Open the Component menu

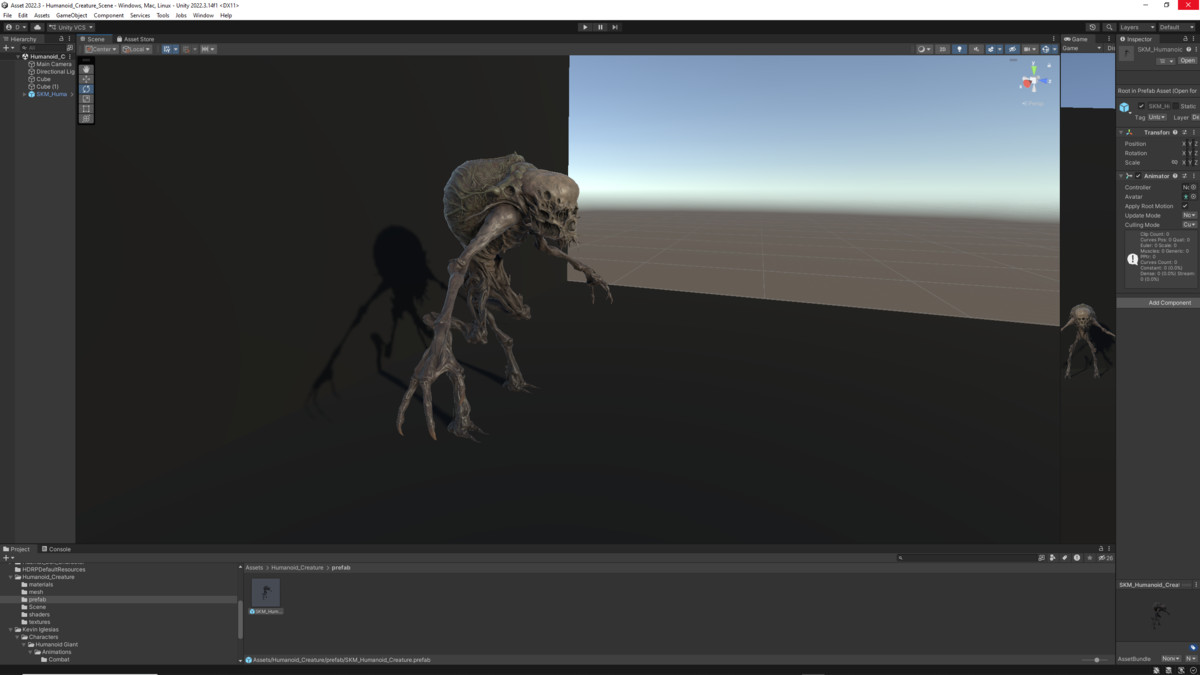(109, 15)
